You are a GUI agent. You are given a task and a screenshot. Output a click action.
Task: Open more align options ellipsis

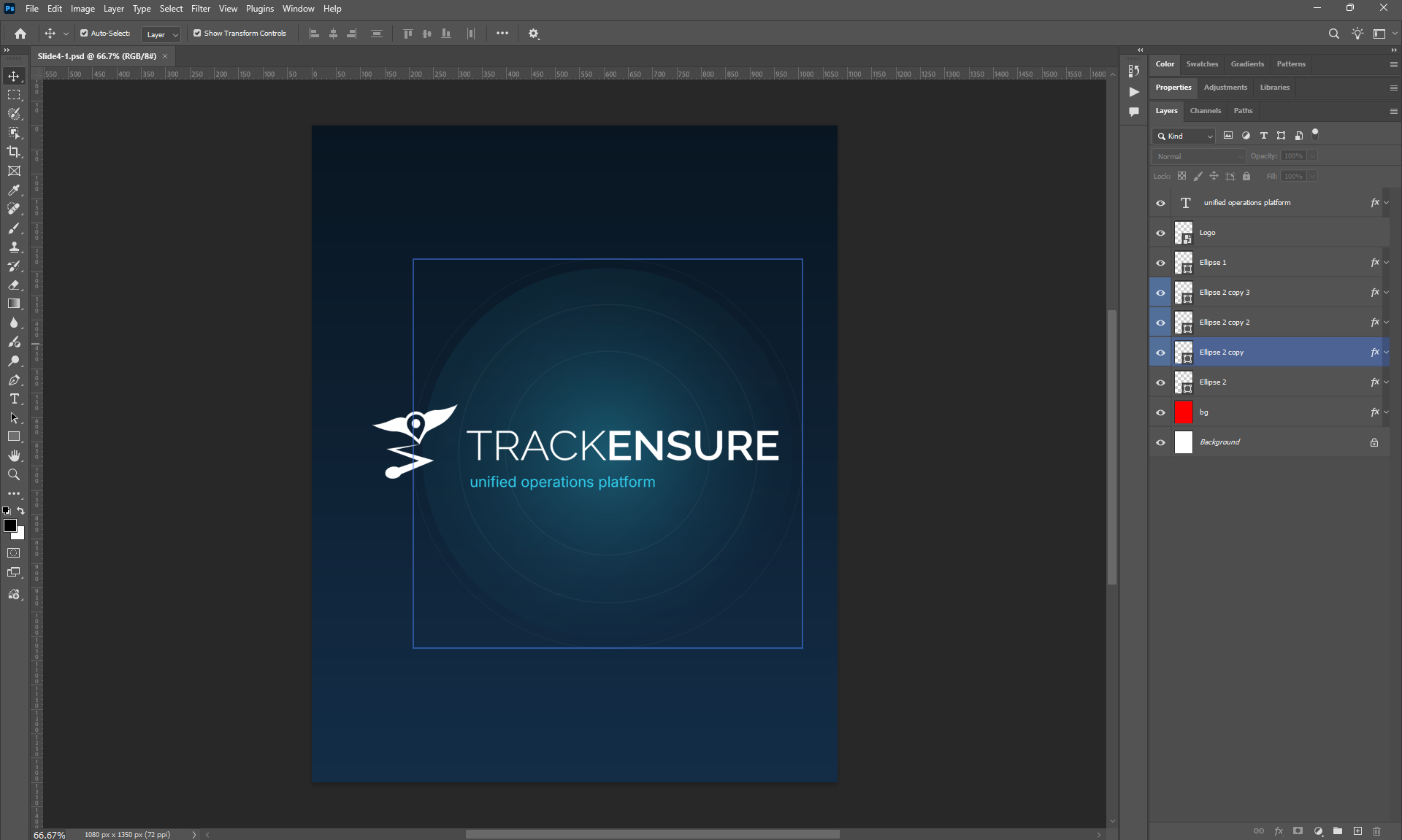point(502,34)
